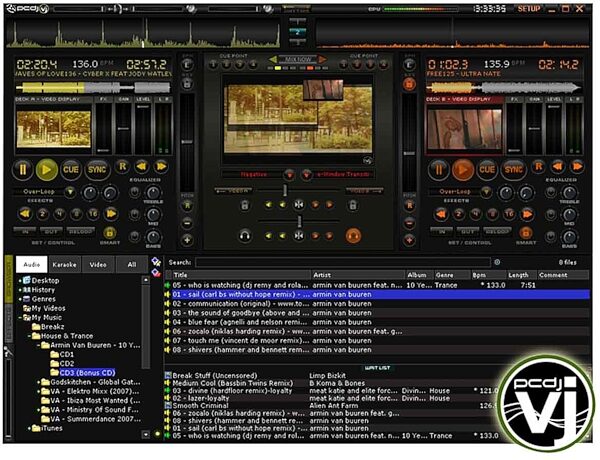Click in the Search input field
Viewport: 600px width, 460px height.
[342, 263]
